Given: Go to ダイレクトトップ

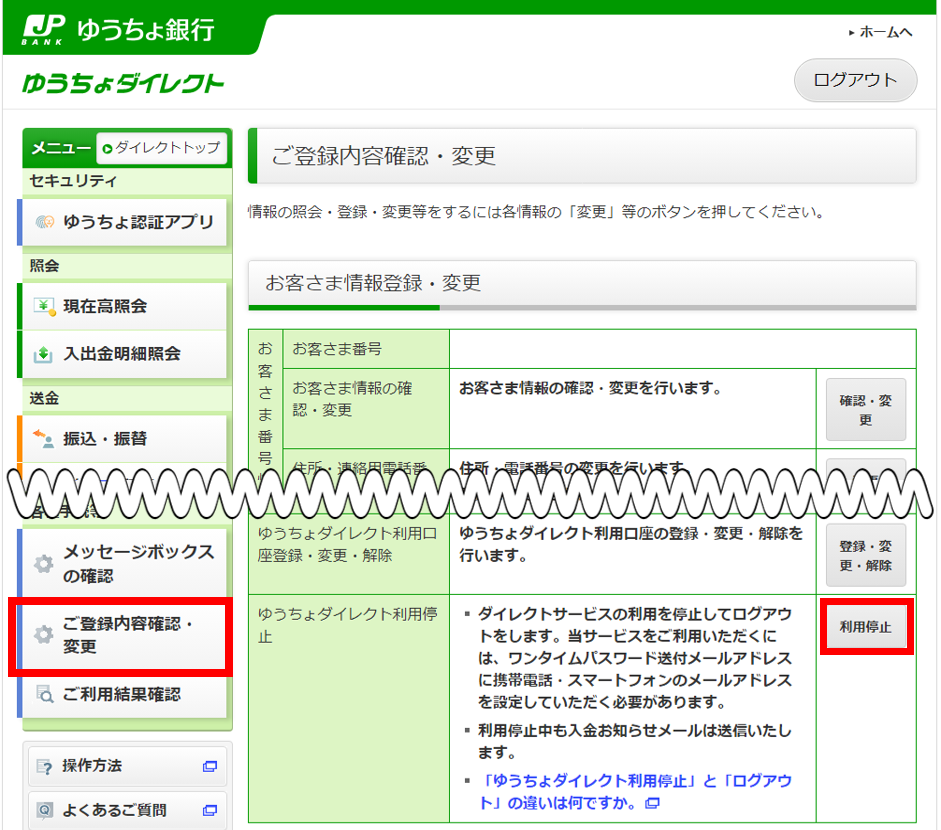Looking at the screenshot, I should tap(161, 148).
